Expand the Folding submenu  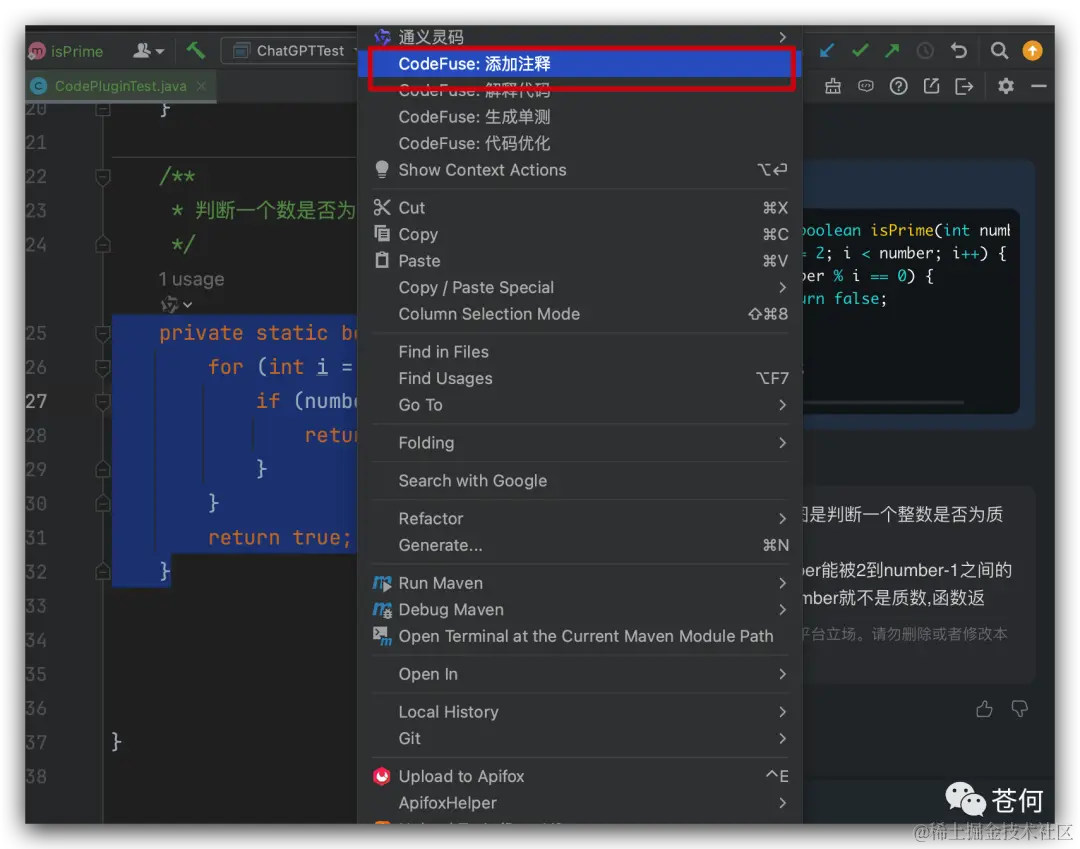pos(579,443)
